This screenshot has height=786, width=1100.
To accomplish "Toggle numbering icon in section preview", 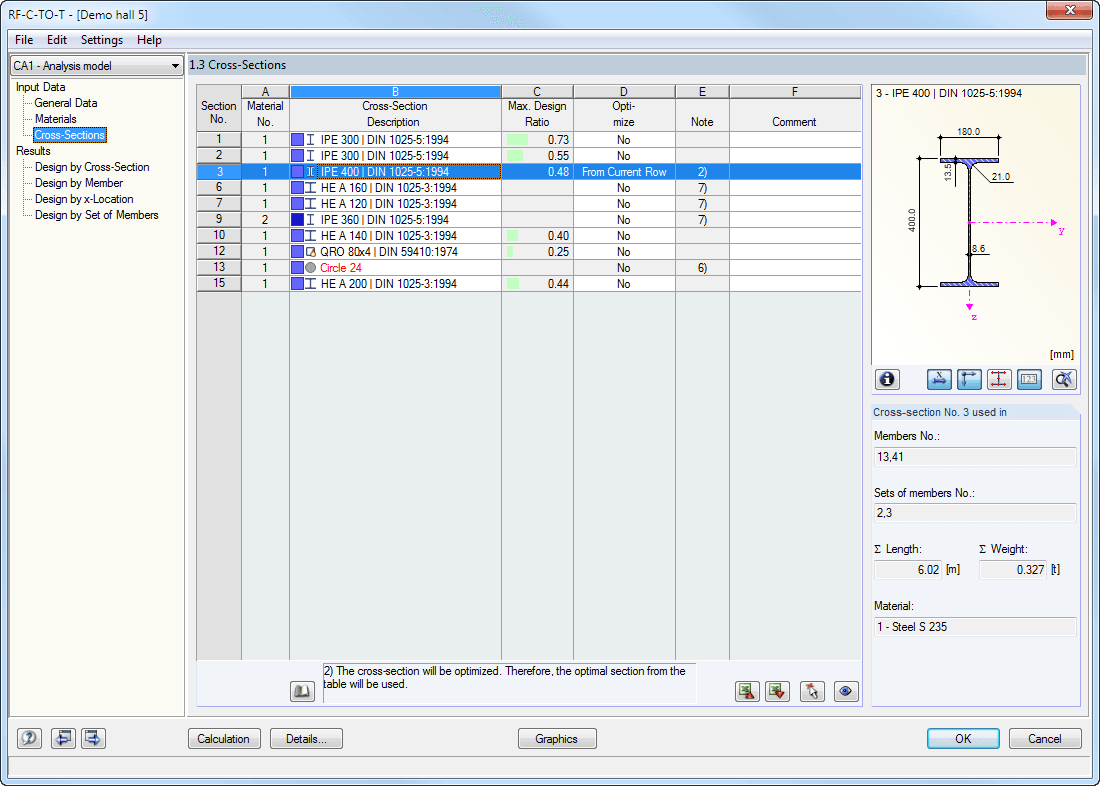I will [x=1029, y=380].
